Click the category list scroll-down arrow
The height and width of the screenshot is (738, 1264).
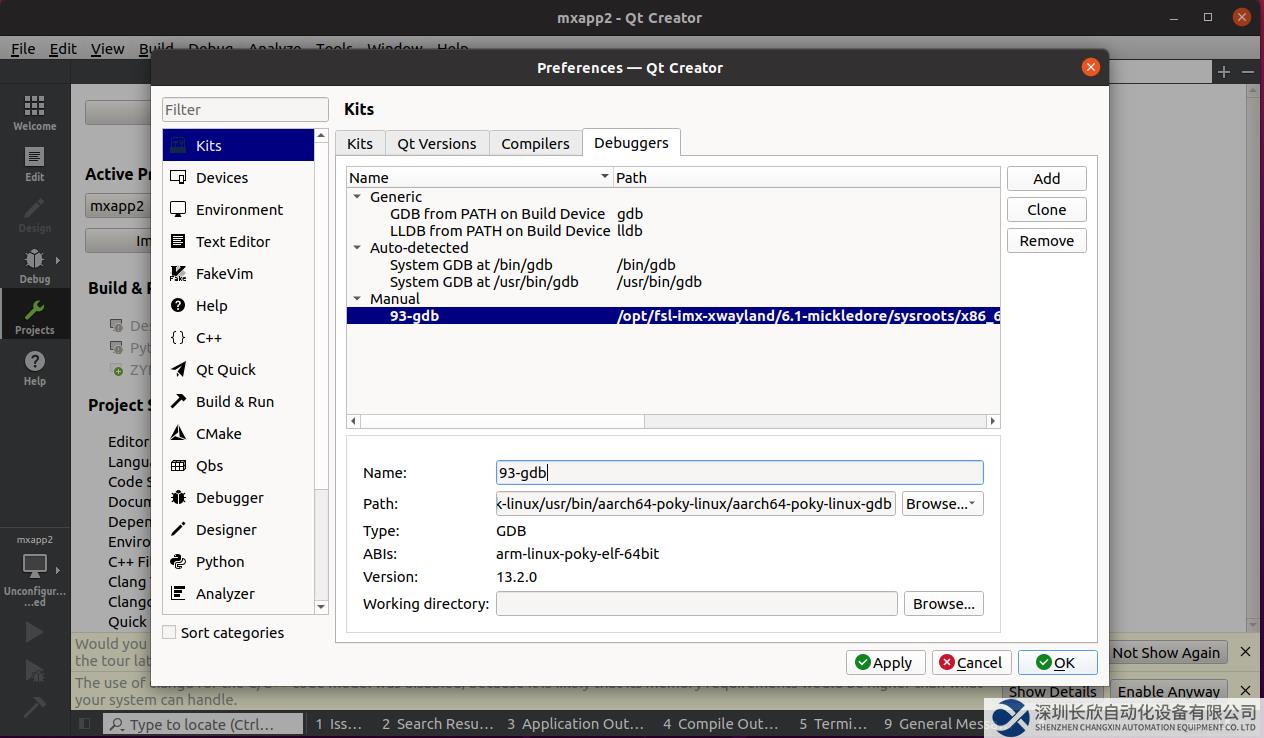[x=321, y=607]
